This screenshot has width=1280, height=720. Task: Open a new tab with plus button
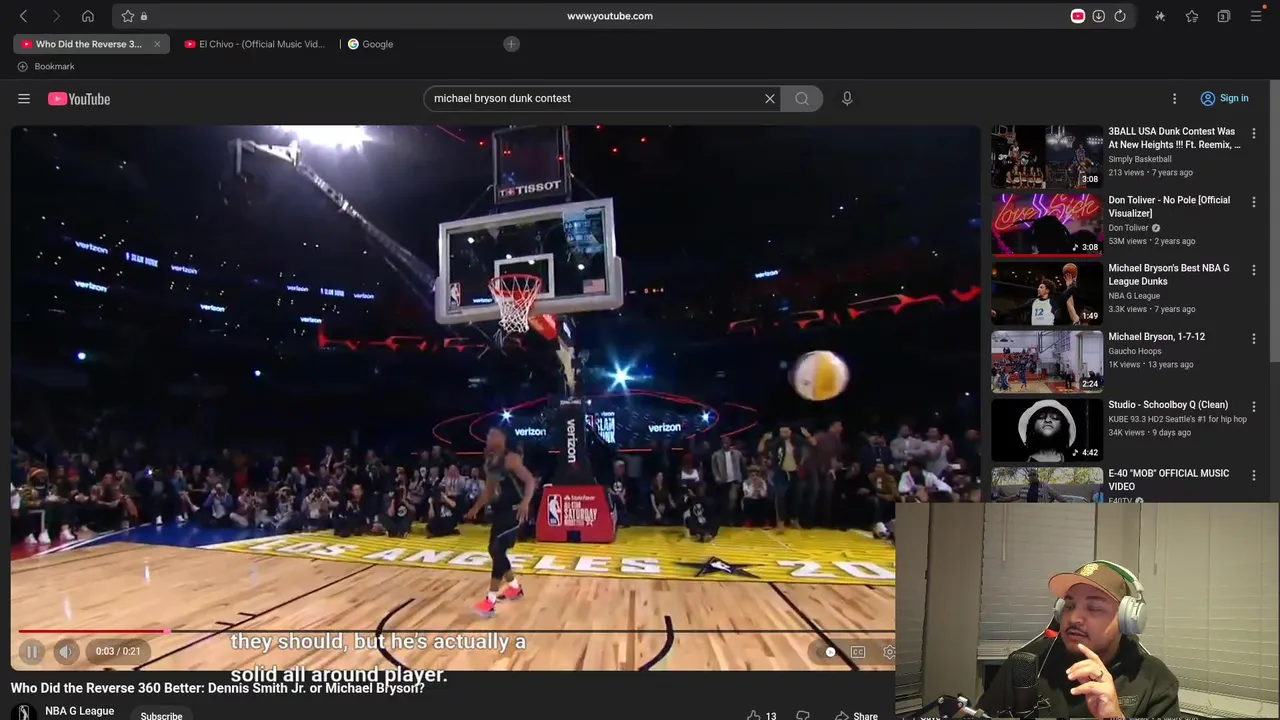point(511,44)
